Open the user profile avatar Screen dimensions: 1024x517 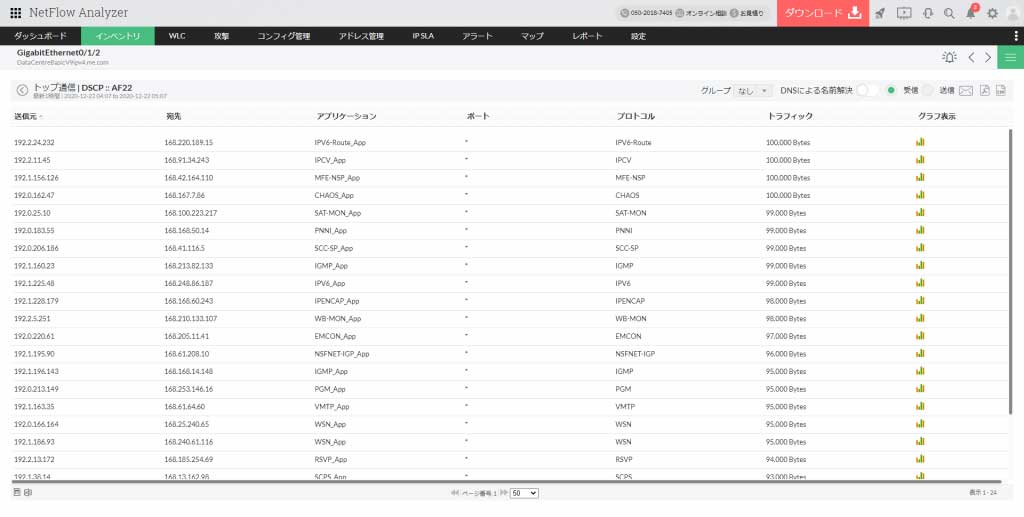click(x=1013, y=13)
